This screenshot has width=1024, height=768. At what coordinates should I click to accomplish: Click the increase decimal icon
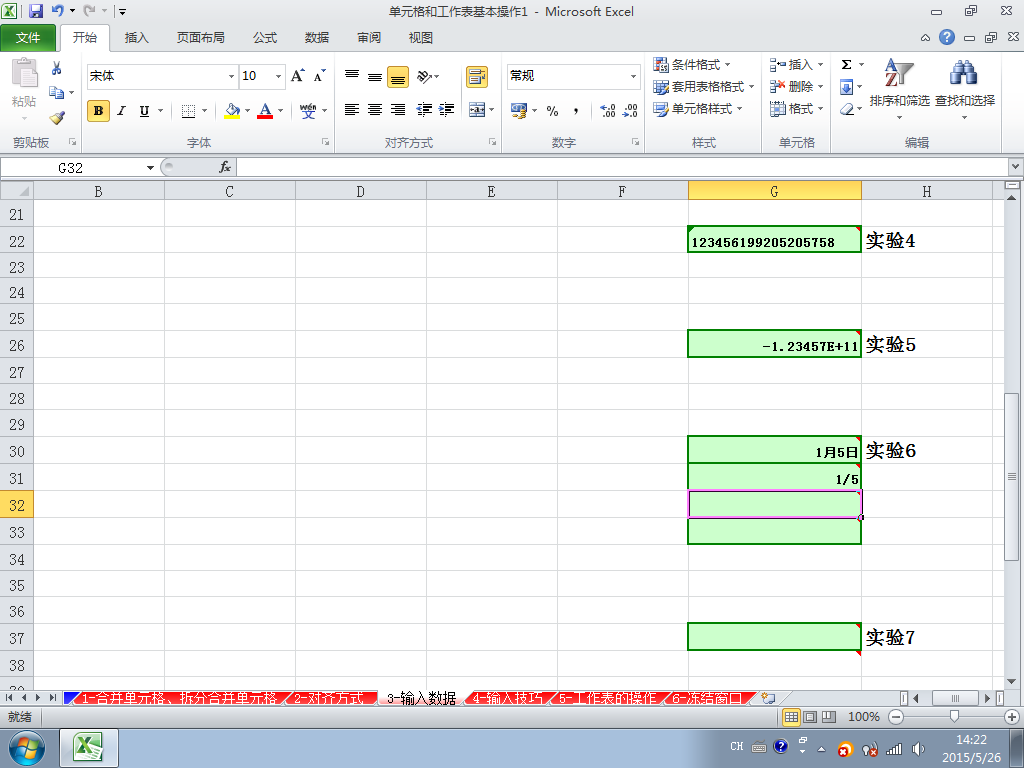608,110
